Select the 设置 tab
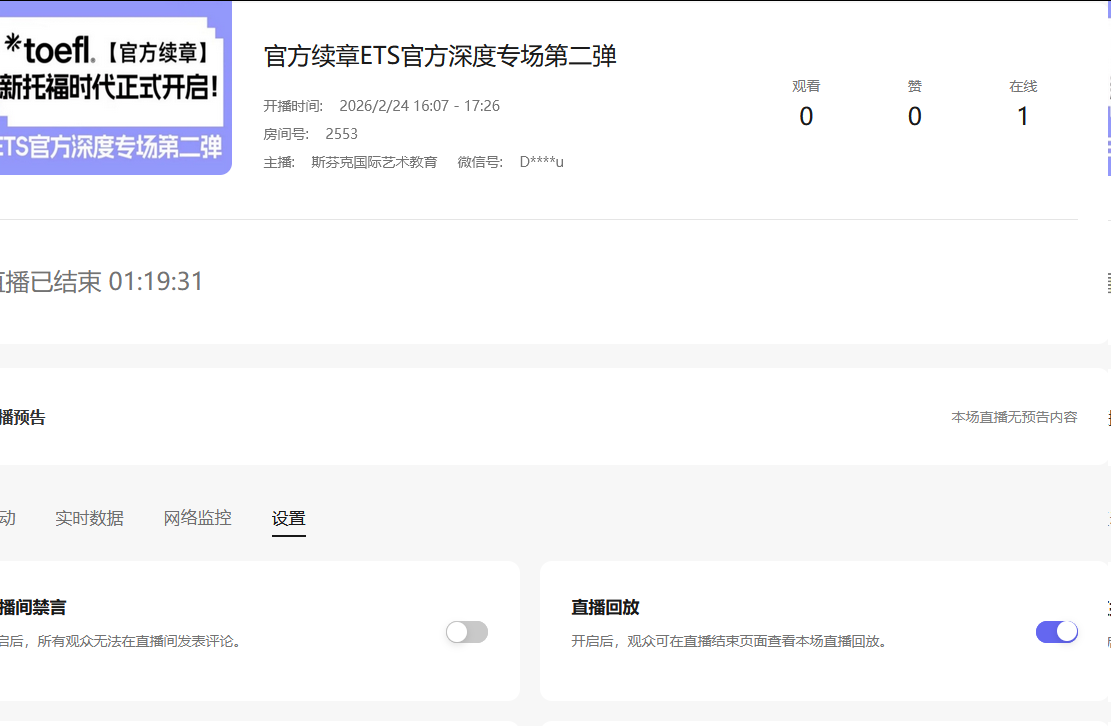Image resolution: width=1111 pixels, height=726 pixels. click(x=288, y=518)
